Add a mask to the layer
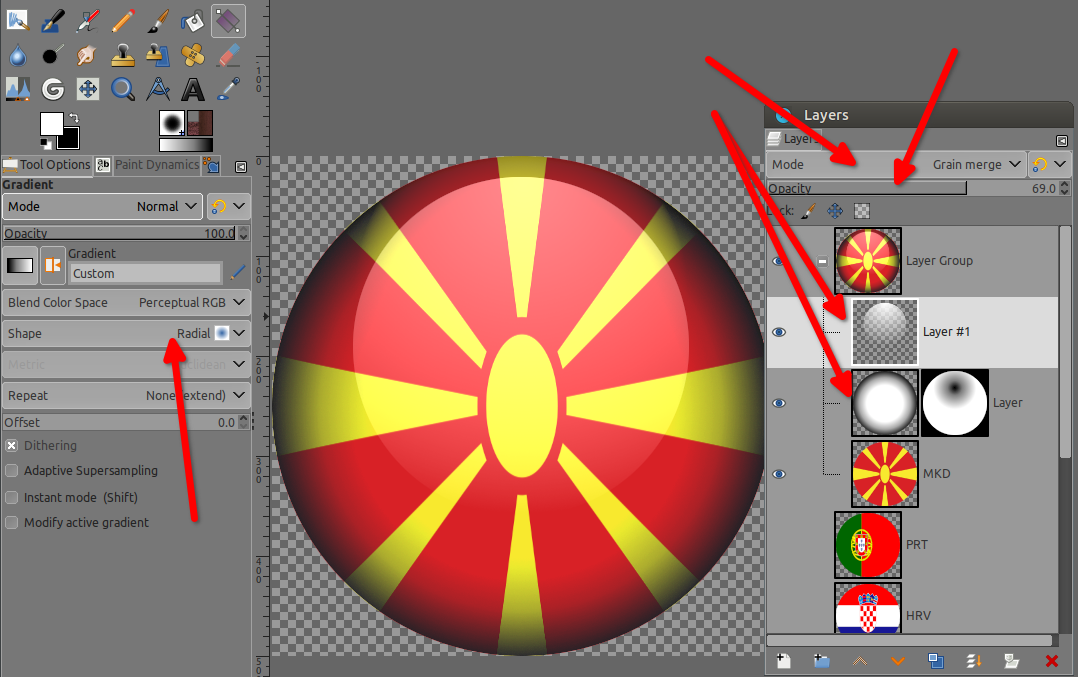Viewport: 1078px width, 677px height. 1012,661
